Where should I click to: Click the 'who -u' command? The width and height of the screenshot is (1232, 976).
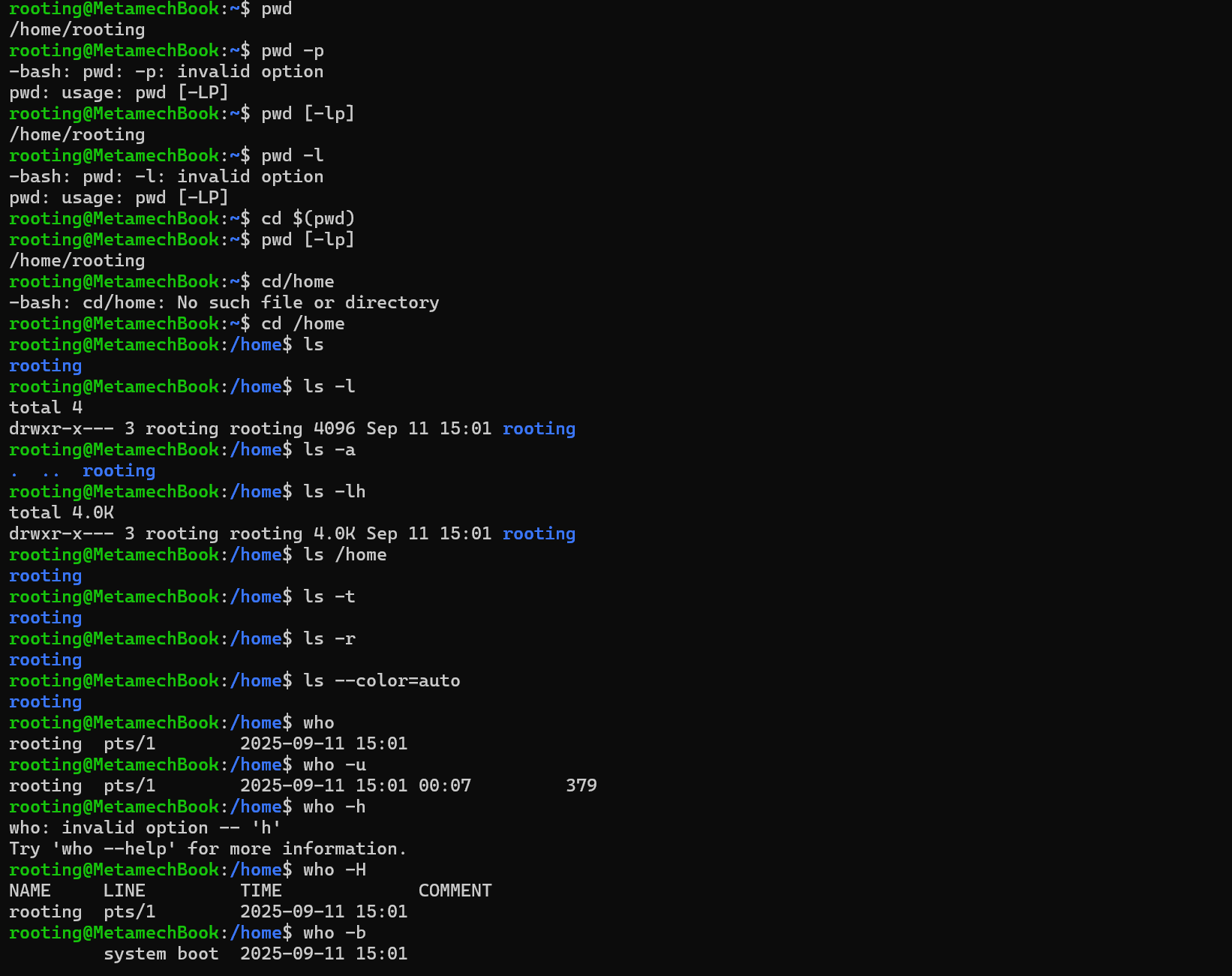click(335, 764)
